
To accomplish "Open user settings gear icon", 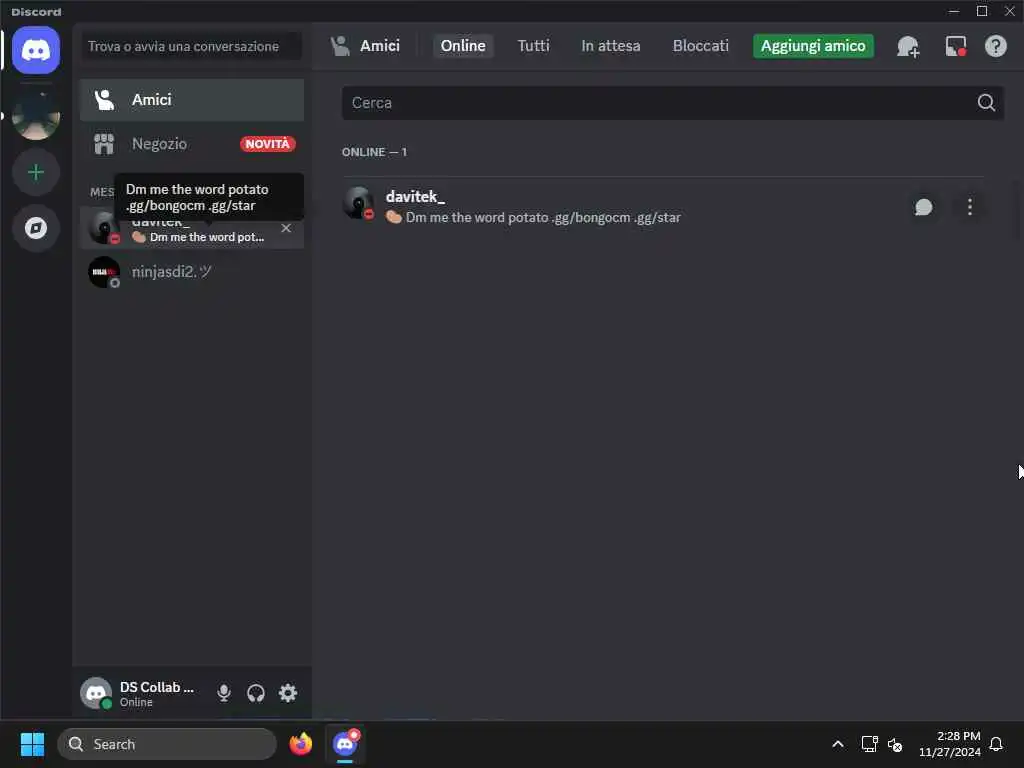I will point(288,693).
